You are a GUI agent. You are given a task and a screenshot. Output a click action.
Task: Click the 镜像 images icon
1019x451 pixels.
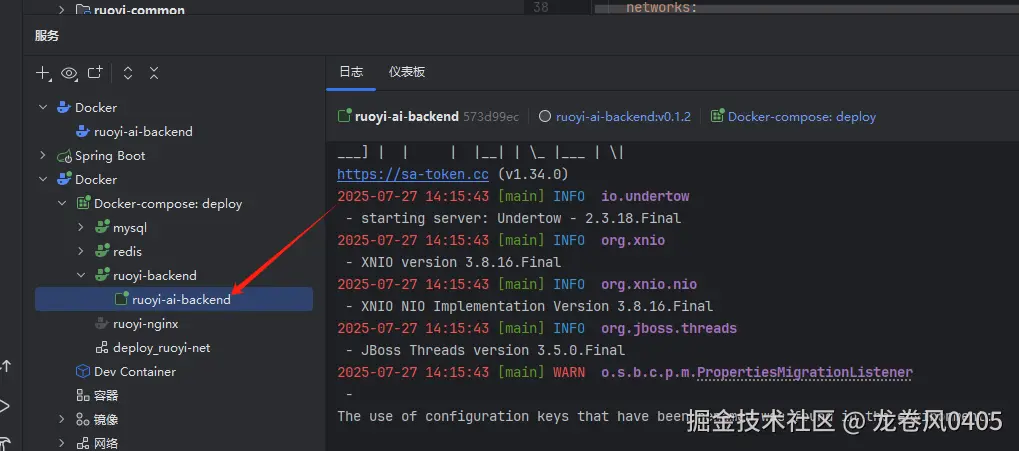(83, 420)
